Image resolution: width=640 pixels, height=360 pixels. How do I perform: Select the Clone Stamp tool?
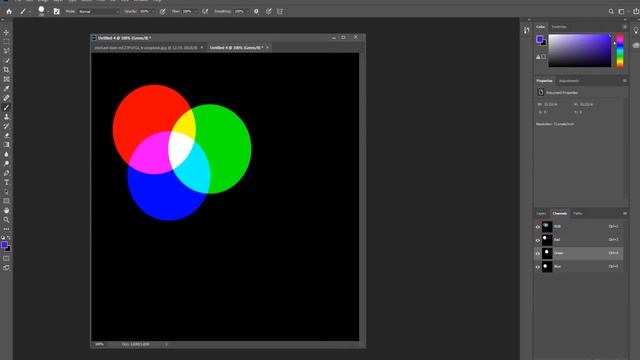click(6, 117)
